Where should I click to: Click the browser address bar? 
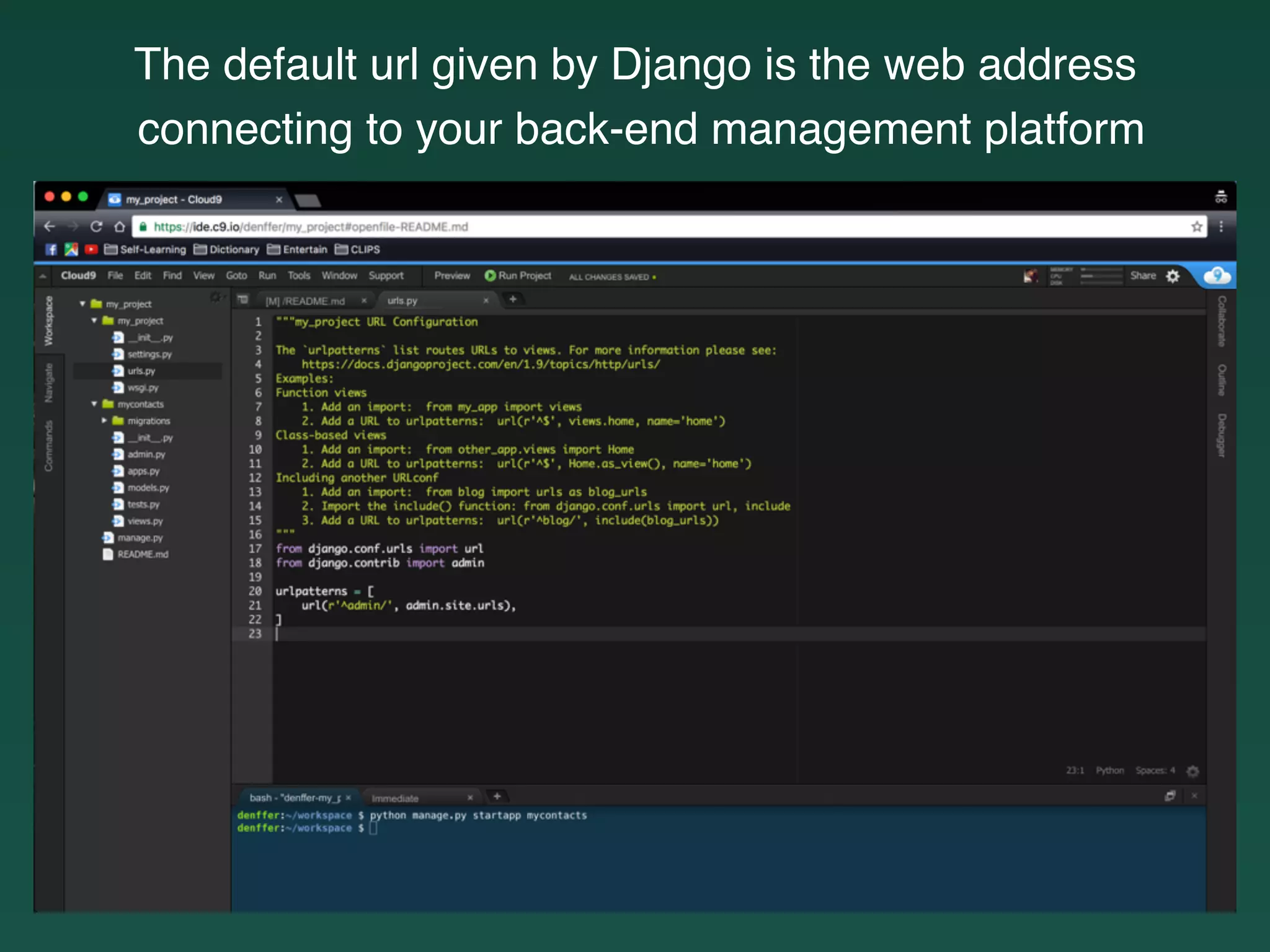point(620,227)
